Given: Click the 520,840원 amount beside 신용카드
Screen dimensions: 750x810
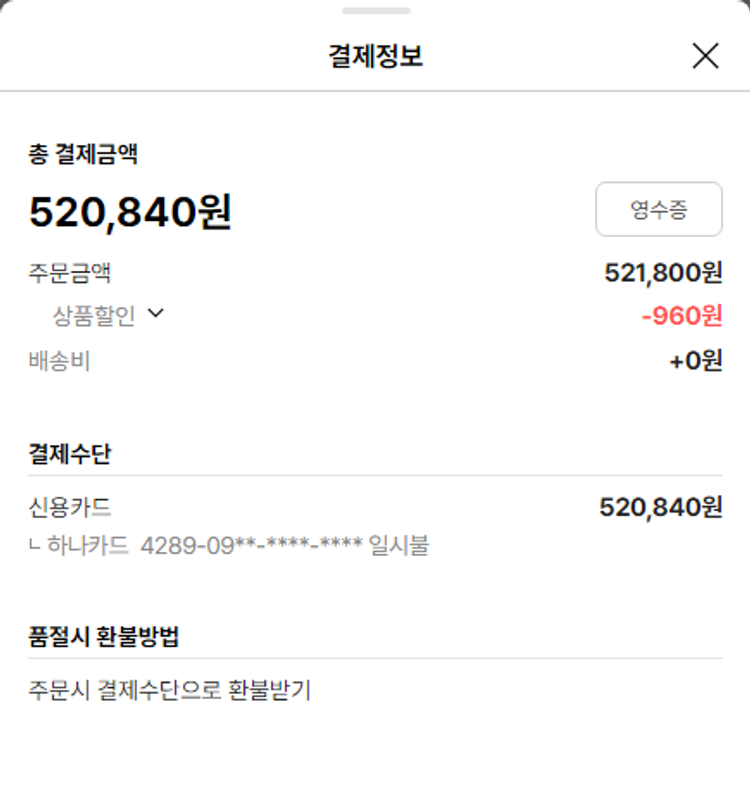Looking at the screenshot, I should point(660,507).
